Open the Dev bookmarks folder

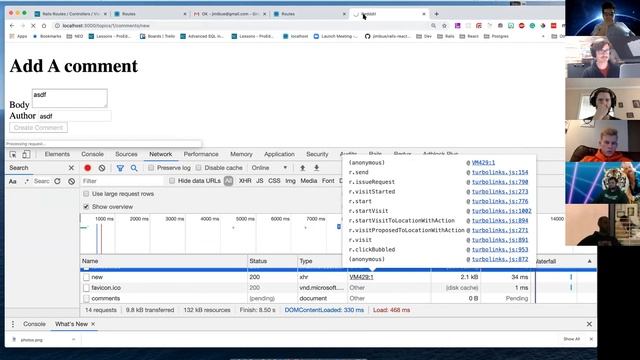(x=424, y=36)
